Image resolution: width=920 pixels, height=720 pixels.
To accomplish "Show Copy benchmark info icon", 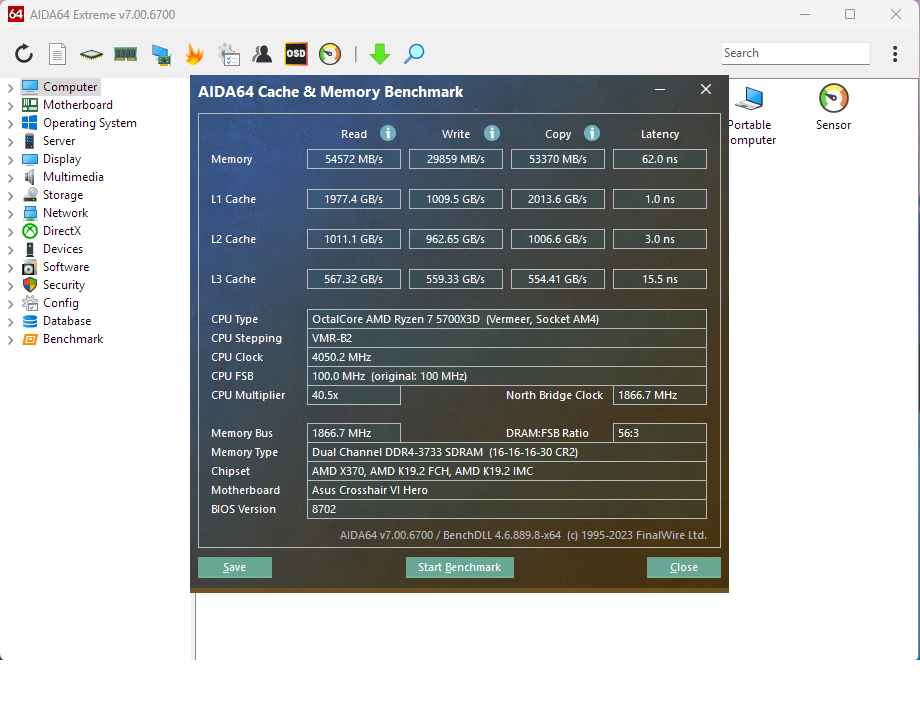I will coord(592,133).
